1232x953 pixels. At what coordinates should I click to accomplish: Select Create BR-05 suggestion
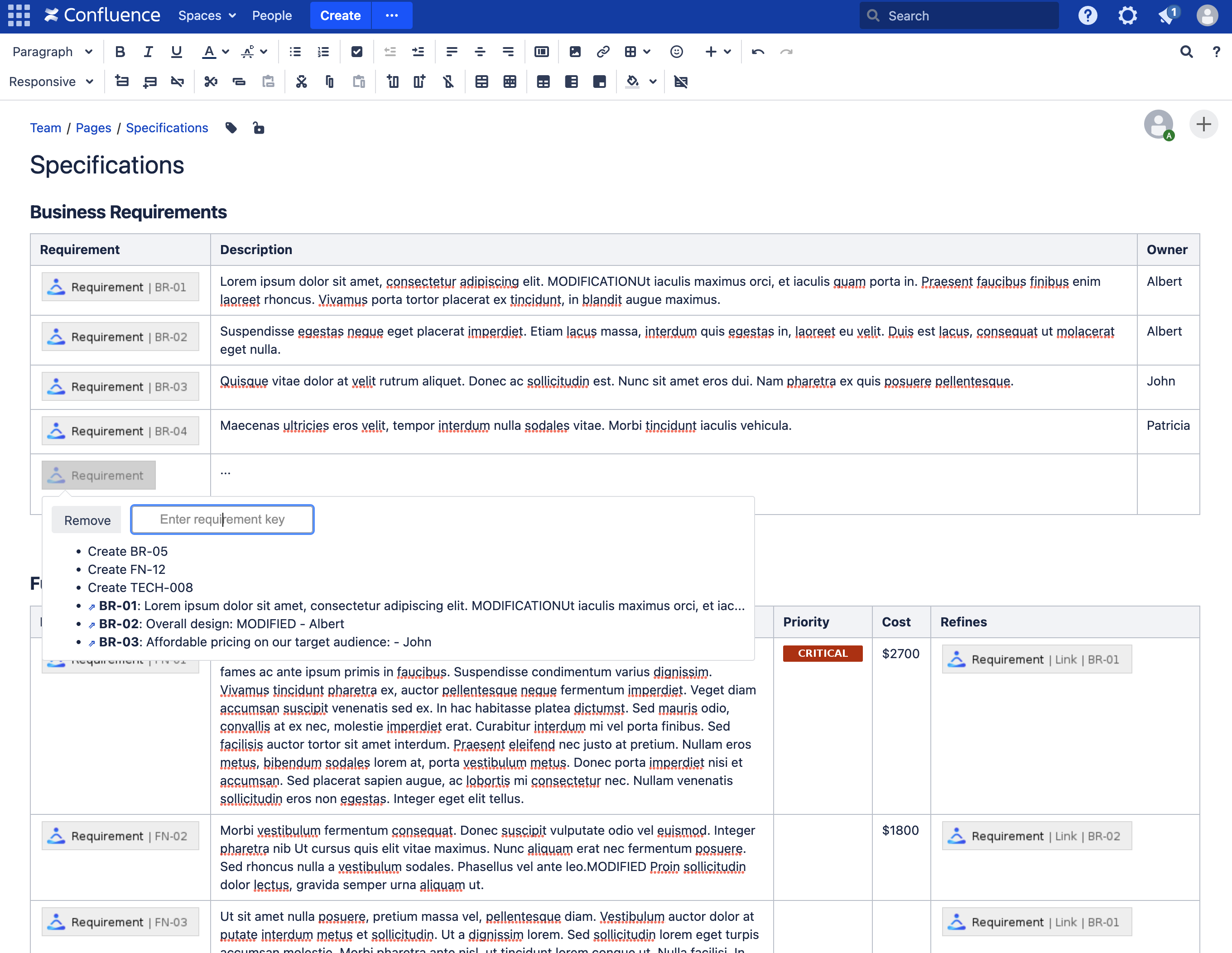point(127,551)
